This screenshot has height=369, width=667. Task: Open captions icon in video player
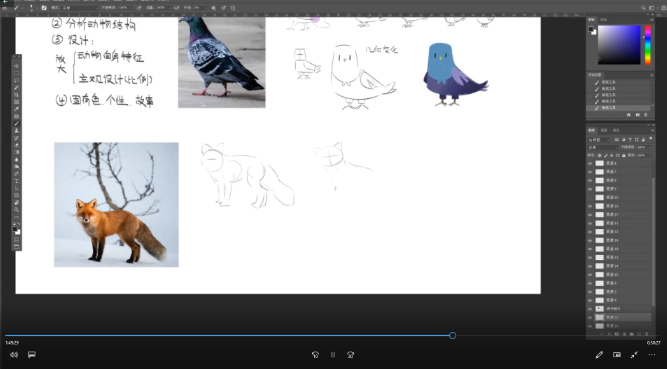(x=31, y=355)
